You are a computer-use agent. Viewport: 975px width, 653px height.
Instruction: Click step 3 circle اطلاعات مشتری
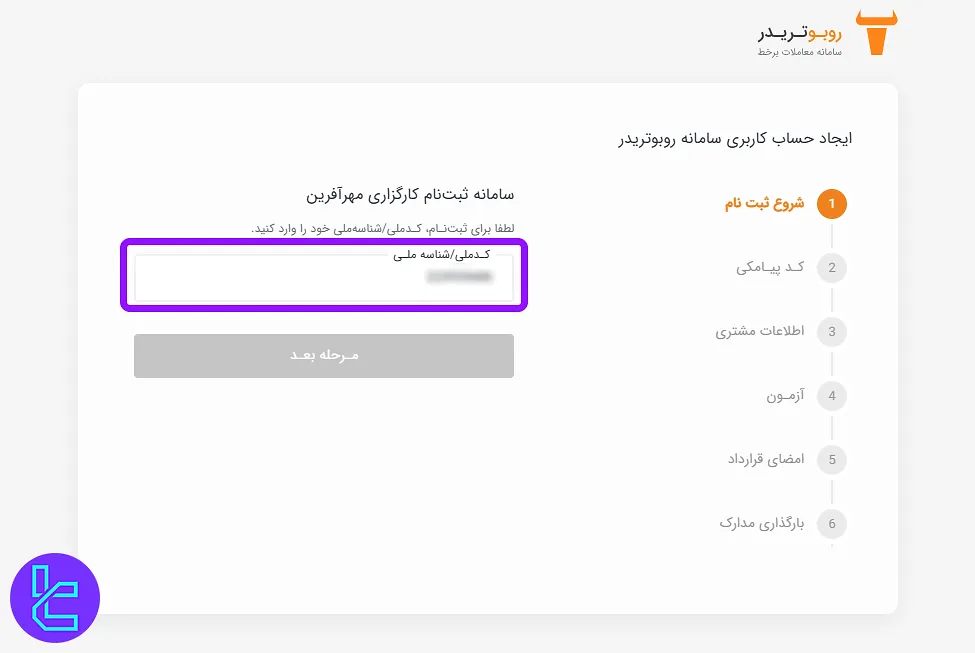831,331
